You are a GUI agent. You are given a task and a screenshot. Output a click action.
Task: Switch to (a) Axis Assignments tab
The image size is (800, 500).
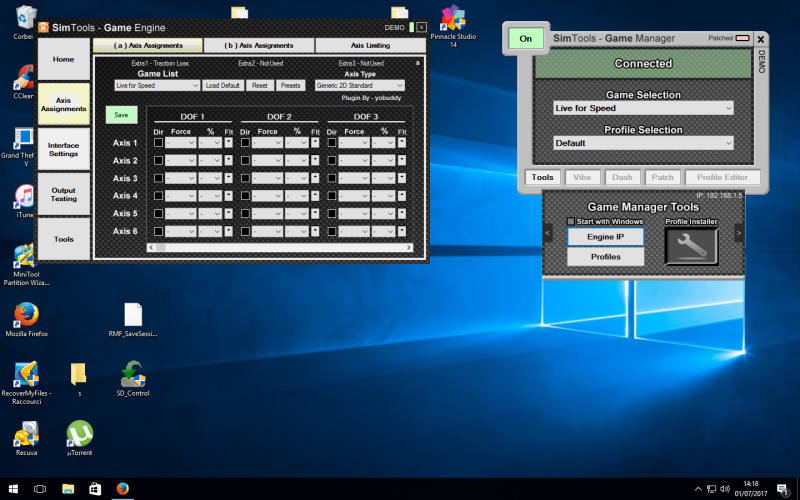click(148, 45)
